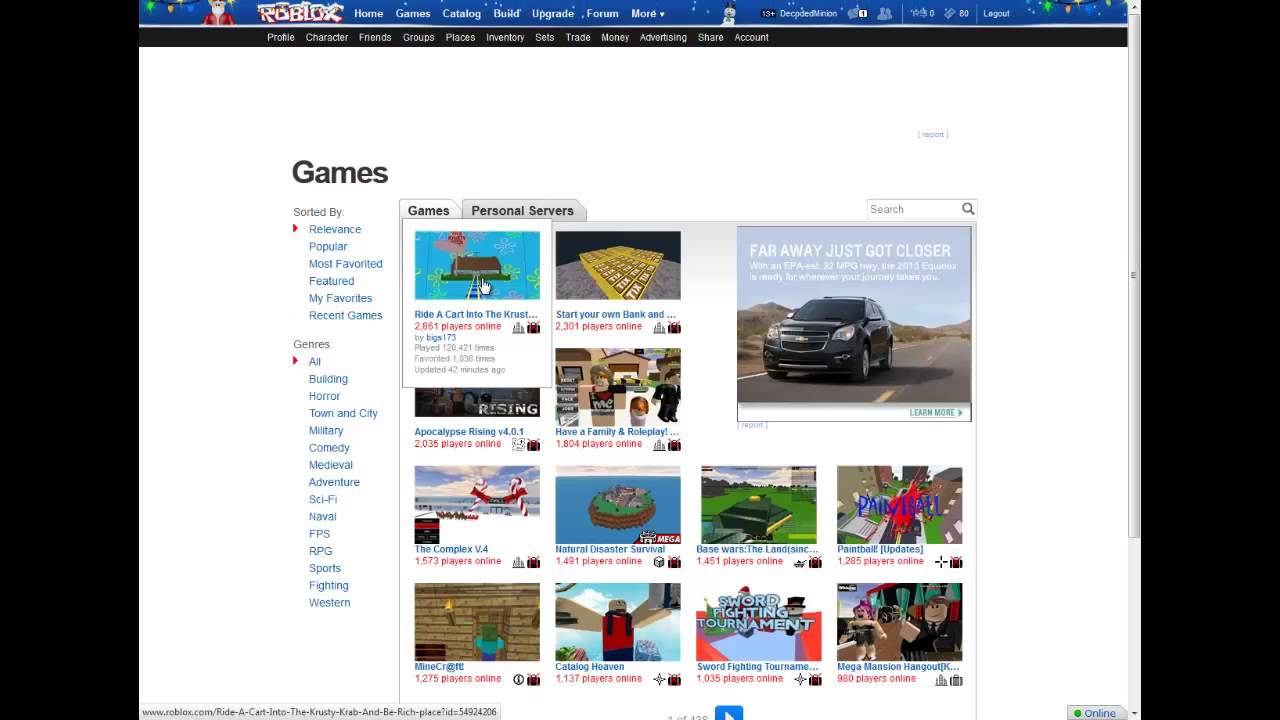The width and height of the screenshot is (1280, 720).
Task: Open Account in sub navigation
Action: click(x=751, y=37)
